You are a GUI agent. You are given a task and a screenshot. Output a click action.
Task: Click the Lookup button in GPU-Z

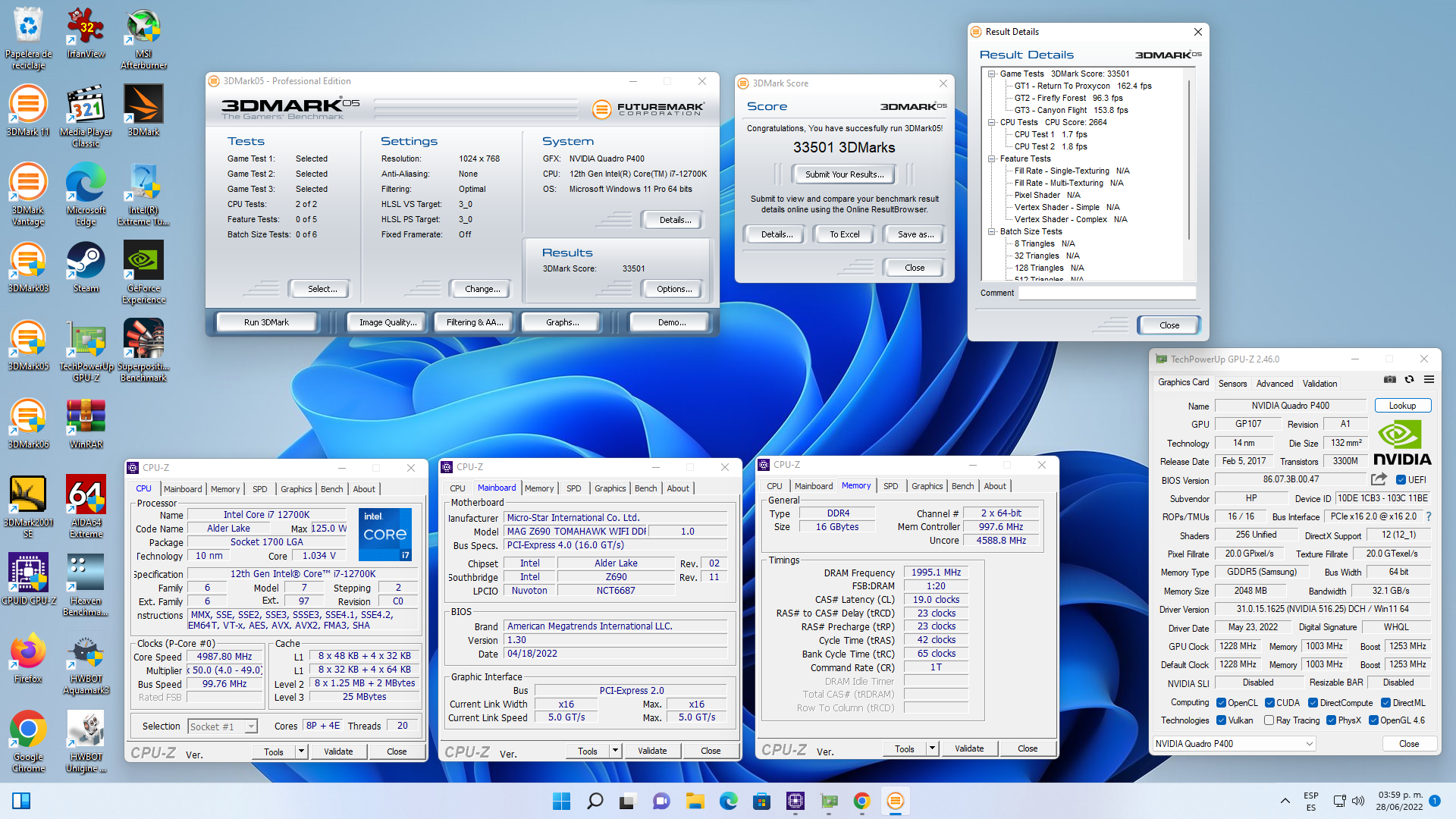click(1402, 406)
